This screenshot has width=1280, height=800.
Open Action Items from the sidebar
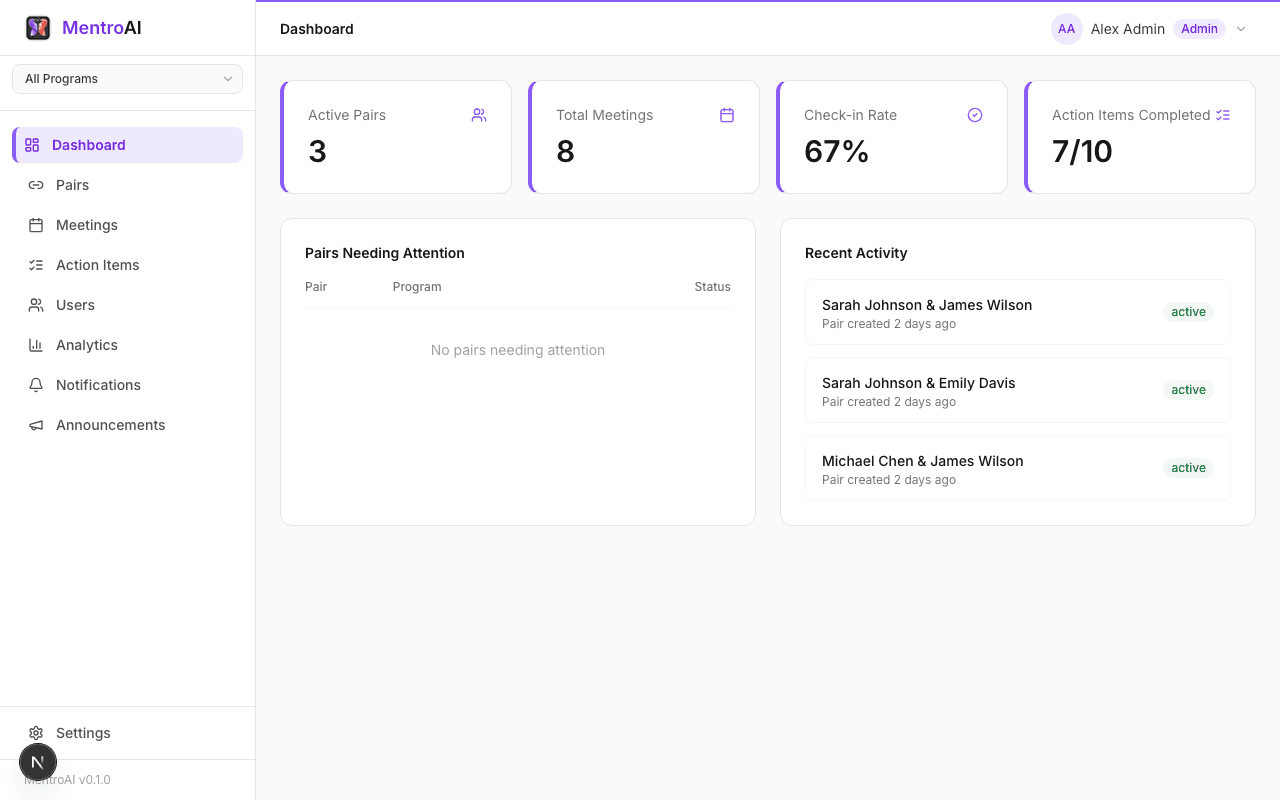[96, 265]
